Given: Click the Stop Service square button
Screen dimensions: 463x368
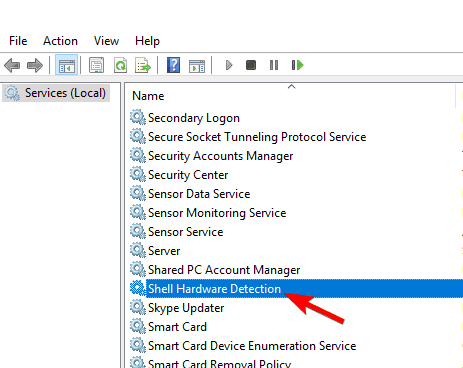Looking at the screenshot, I should coord(251,65).
